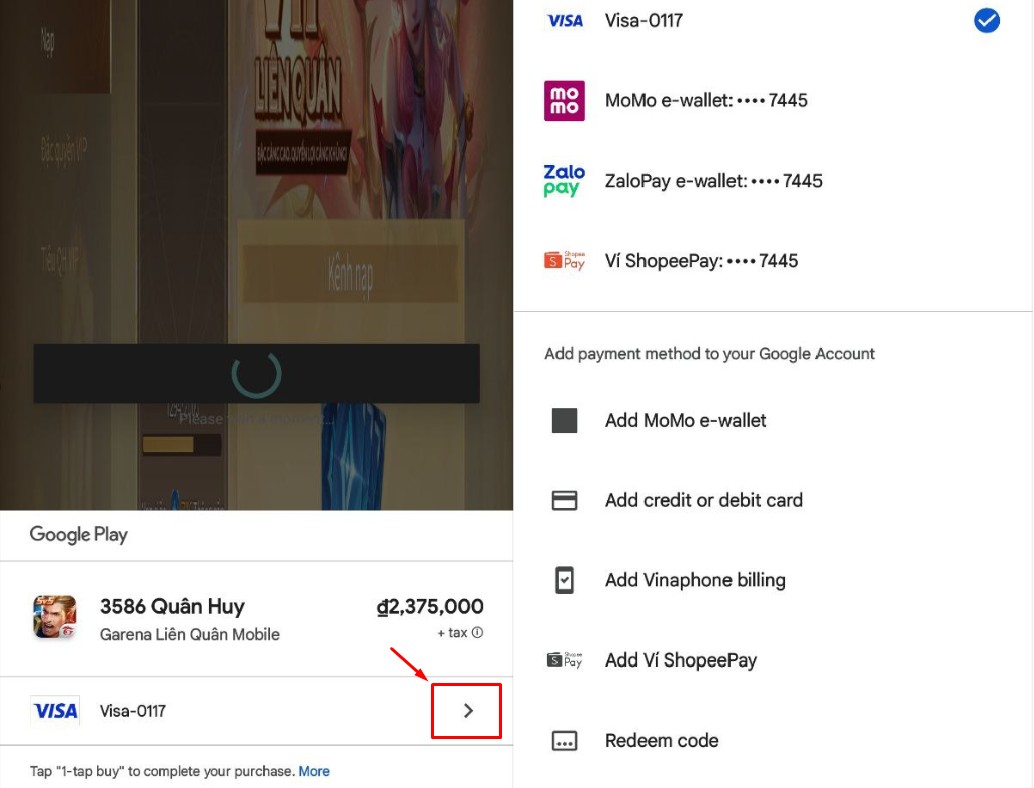Click the credit card icon
Image resolution: width=1034 pixels, height=788 pixels.
pyautogui.click(x=564, y=501)
